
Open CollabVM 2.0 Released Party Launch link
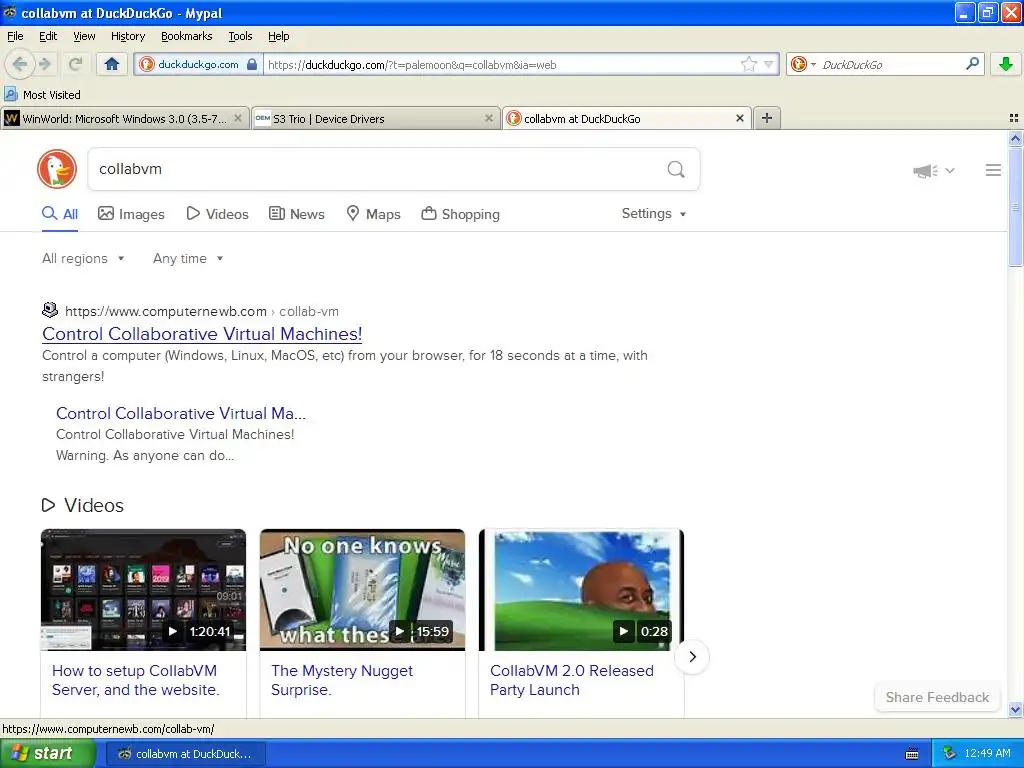click(x=571, y=680)
